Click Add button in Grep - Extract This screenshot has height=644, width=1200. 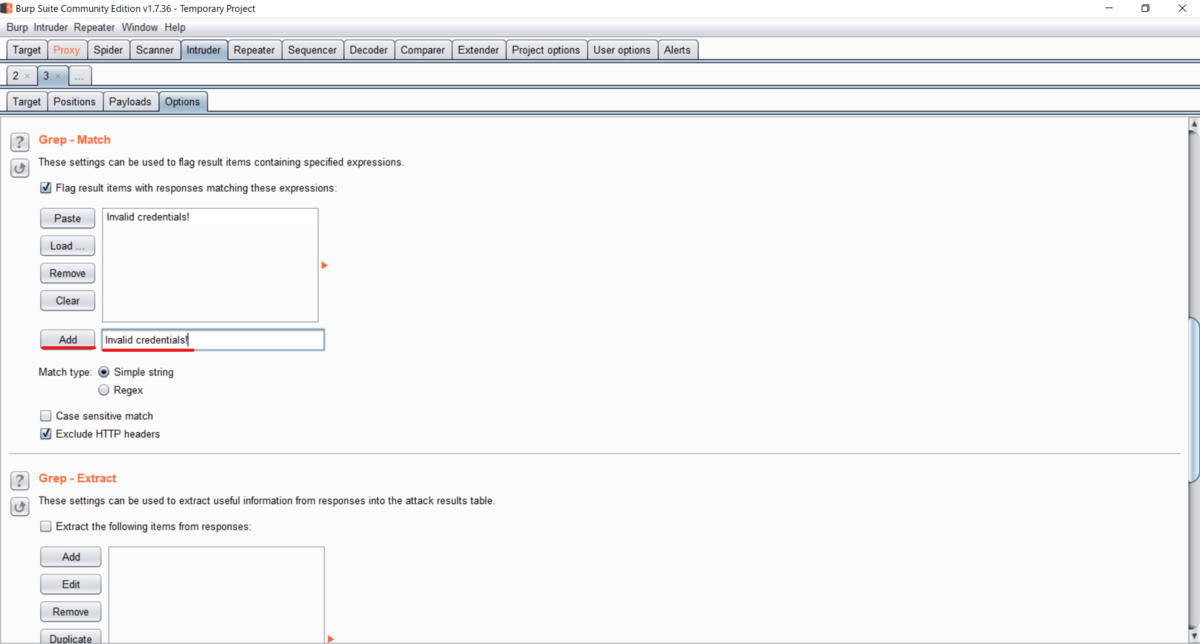click(71, 557)
